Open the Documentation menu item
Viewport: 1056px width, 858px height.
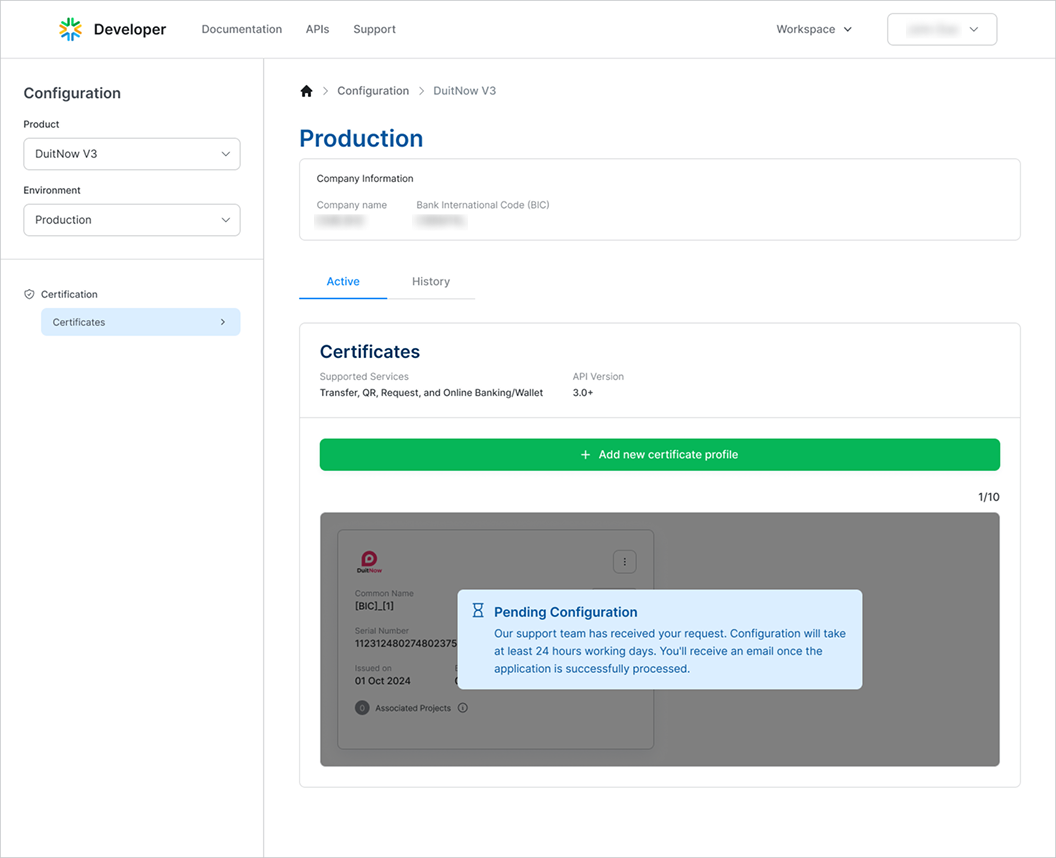[242, 30]
